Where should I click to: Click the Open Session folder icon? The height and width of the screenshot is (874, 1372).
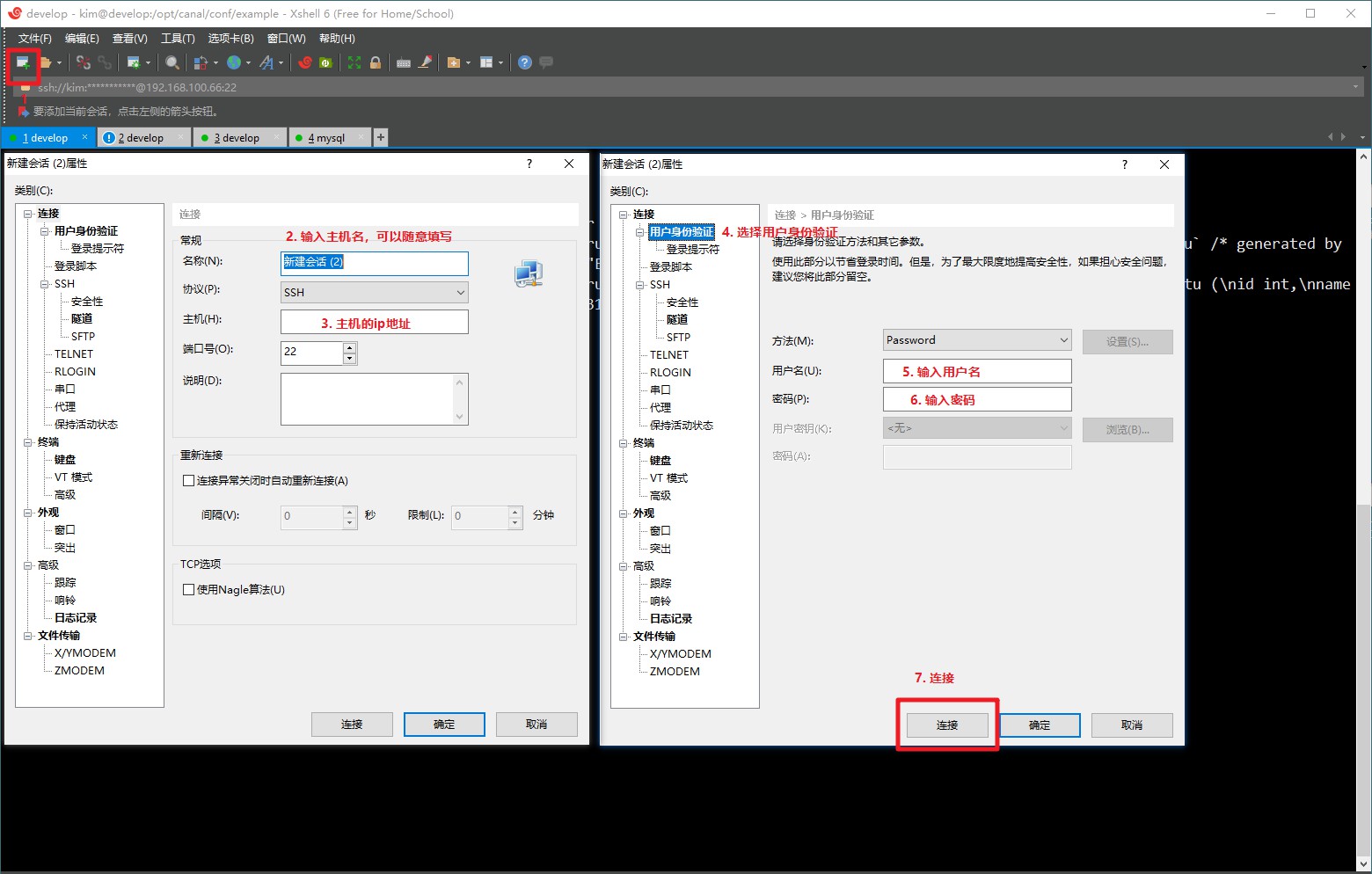(46, 62)
